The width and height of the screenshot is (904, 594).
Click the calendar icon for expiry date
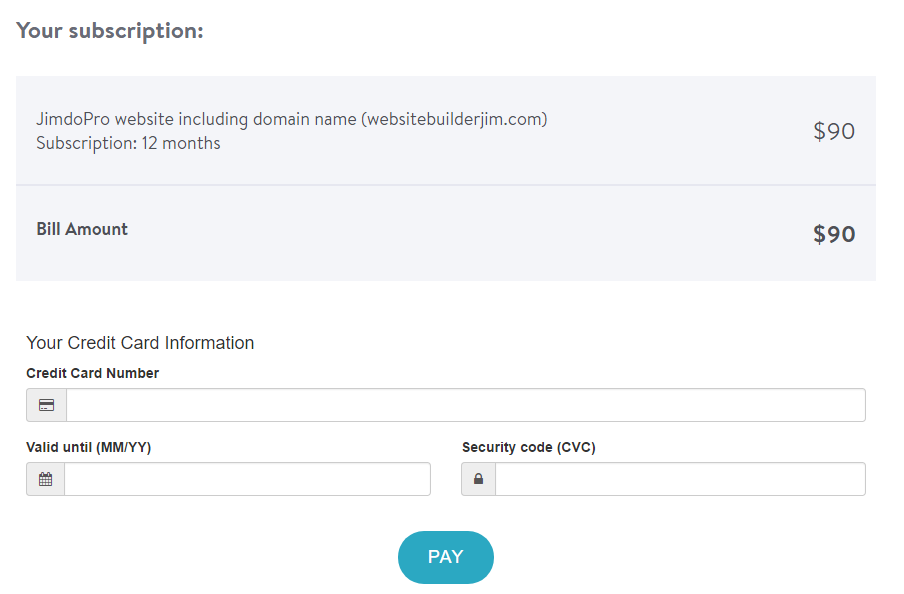pyautogui.click(x=46, y=479)
